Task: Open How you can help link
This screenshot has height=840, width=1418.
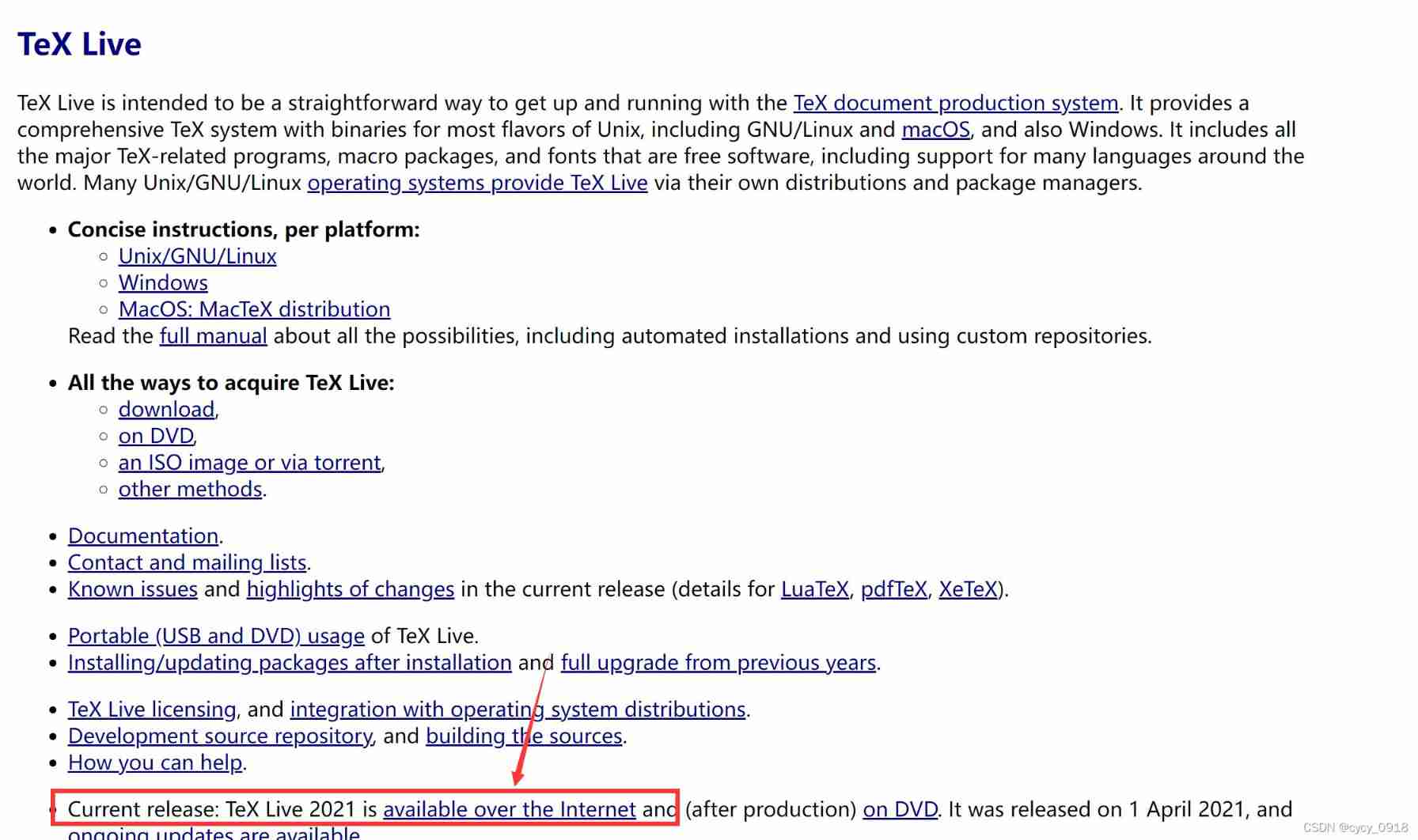Action: [x=155, y=762]
